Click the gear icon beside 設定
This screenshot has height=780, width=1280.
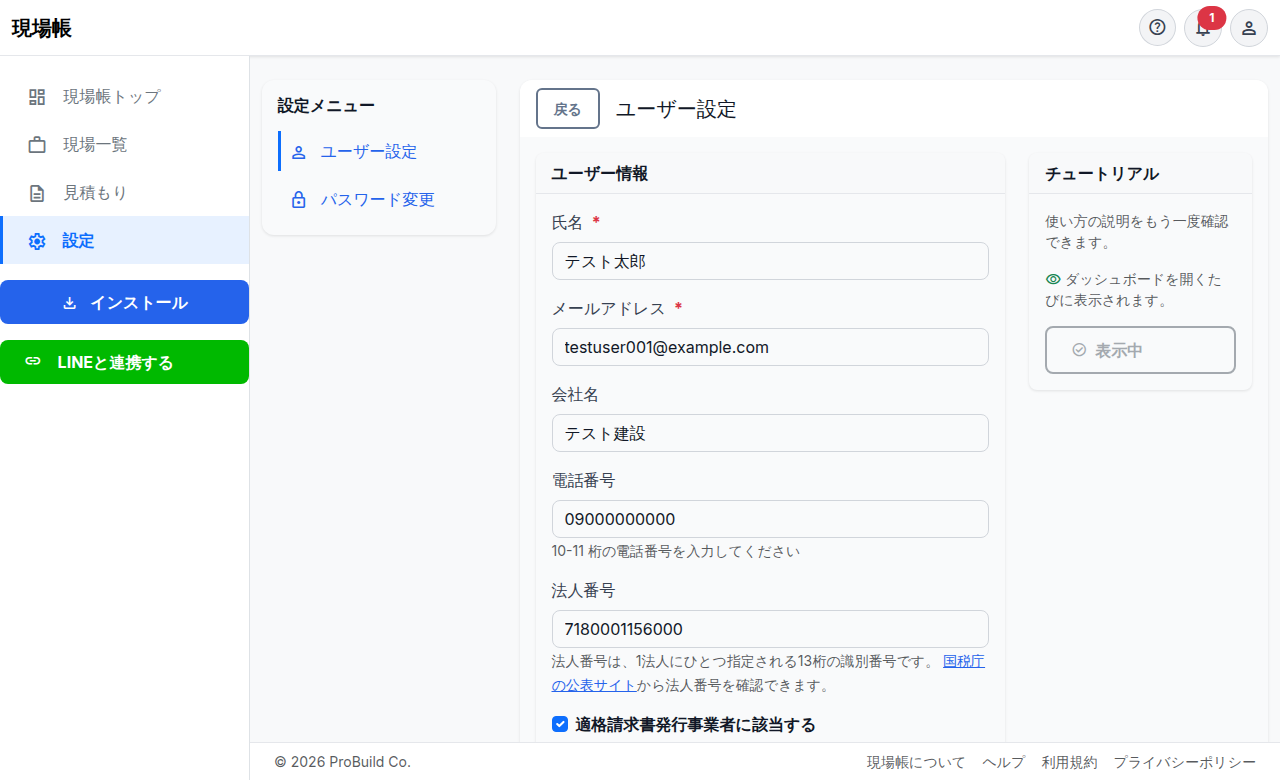[37, 241]
